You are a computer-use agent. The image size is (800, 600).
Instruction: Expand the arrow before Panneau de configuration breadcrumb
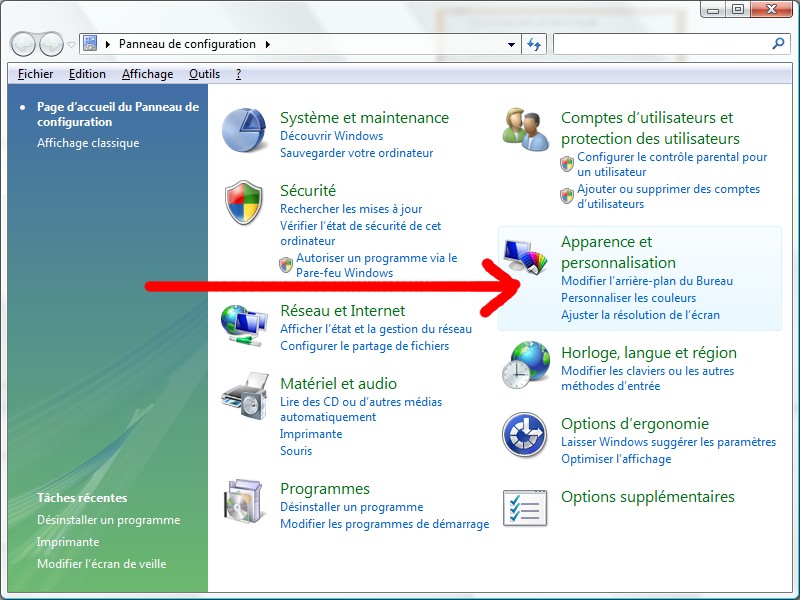[108, 44]
